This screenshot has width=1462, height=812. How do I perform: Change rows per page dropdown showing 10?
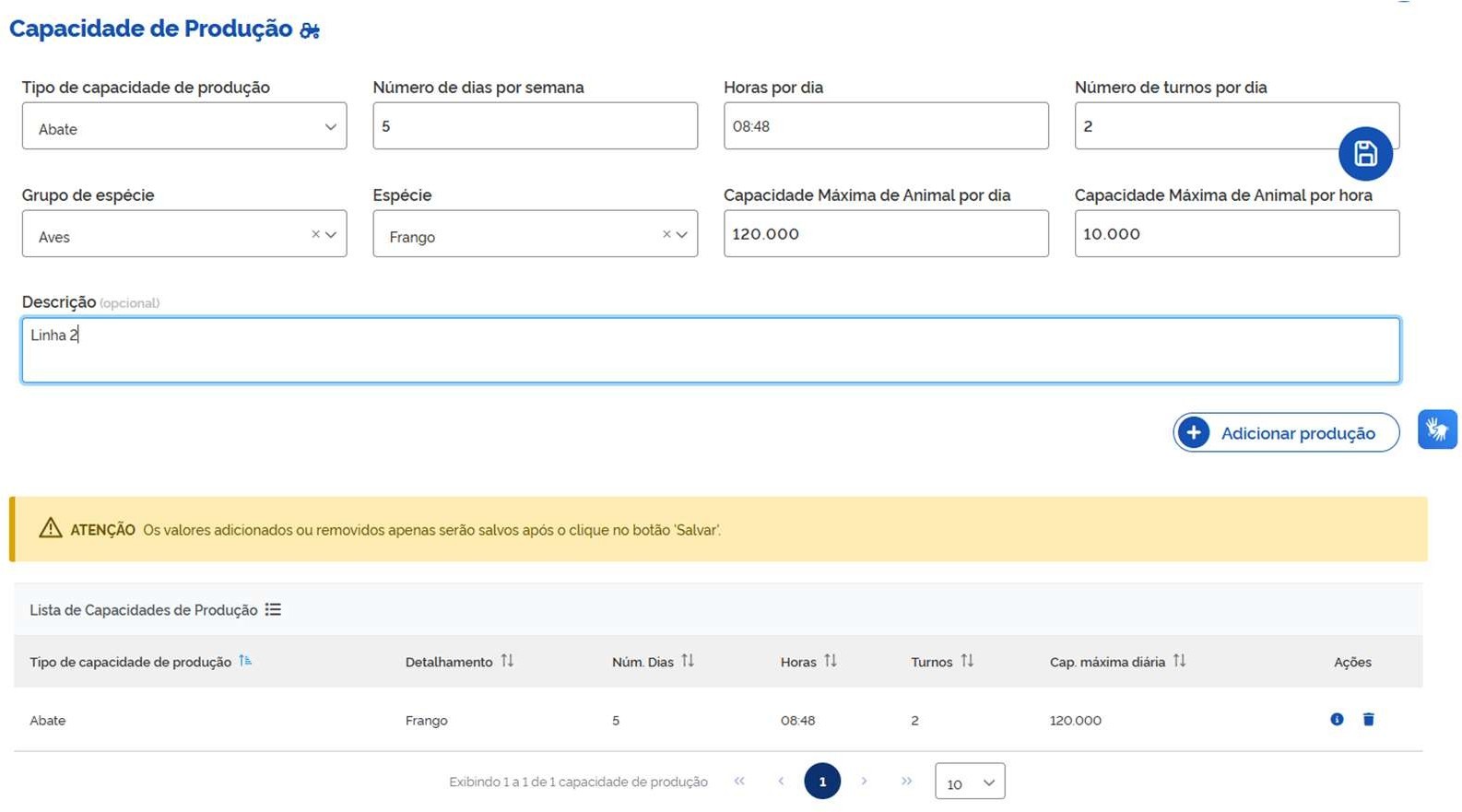970,783
